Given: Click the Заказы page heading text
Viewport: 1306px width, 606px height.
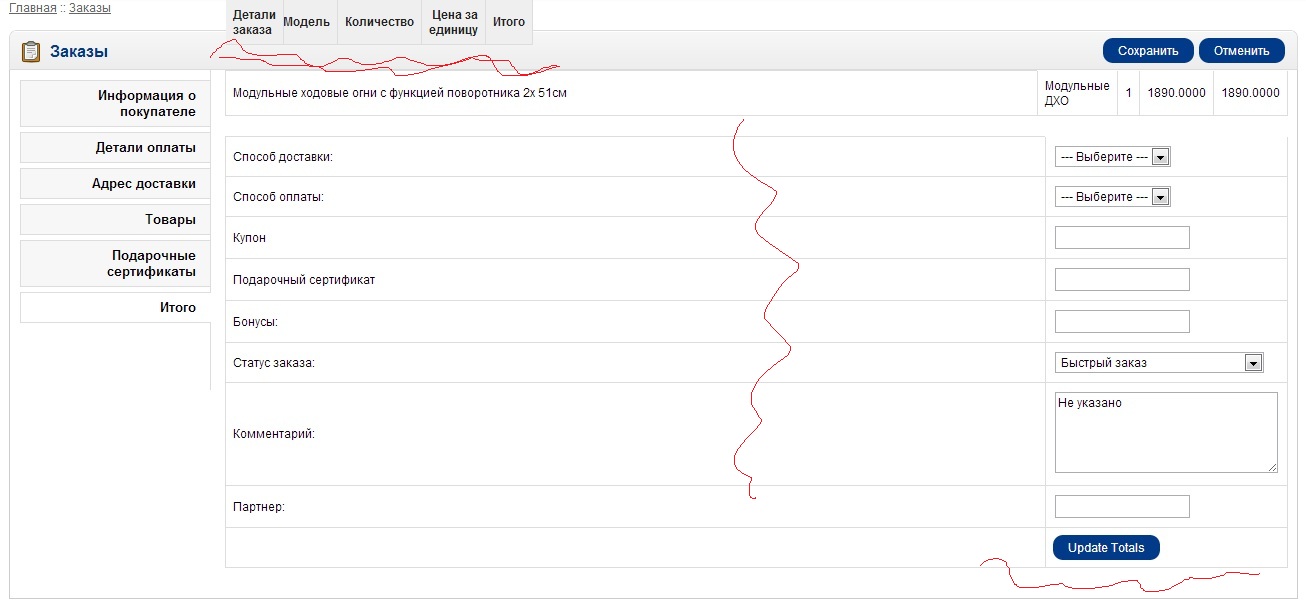Looking at the screenshot, I should (x=79, y=52).
